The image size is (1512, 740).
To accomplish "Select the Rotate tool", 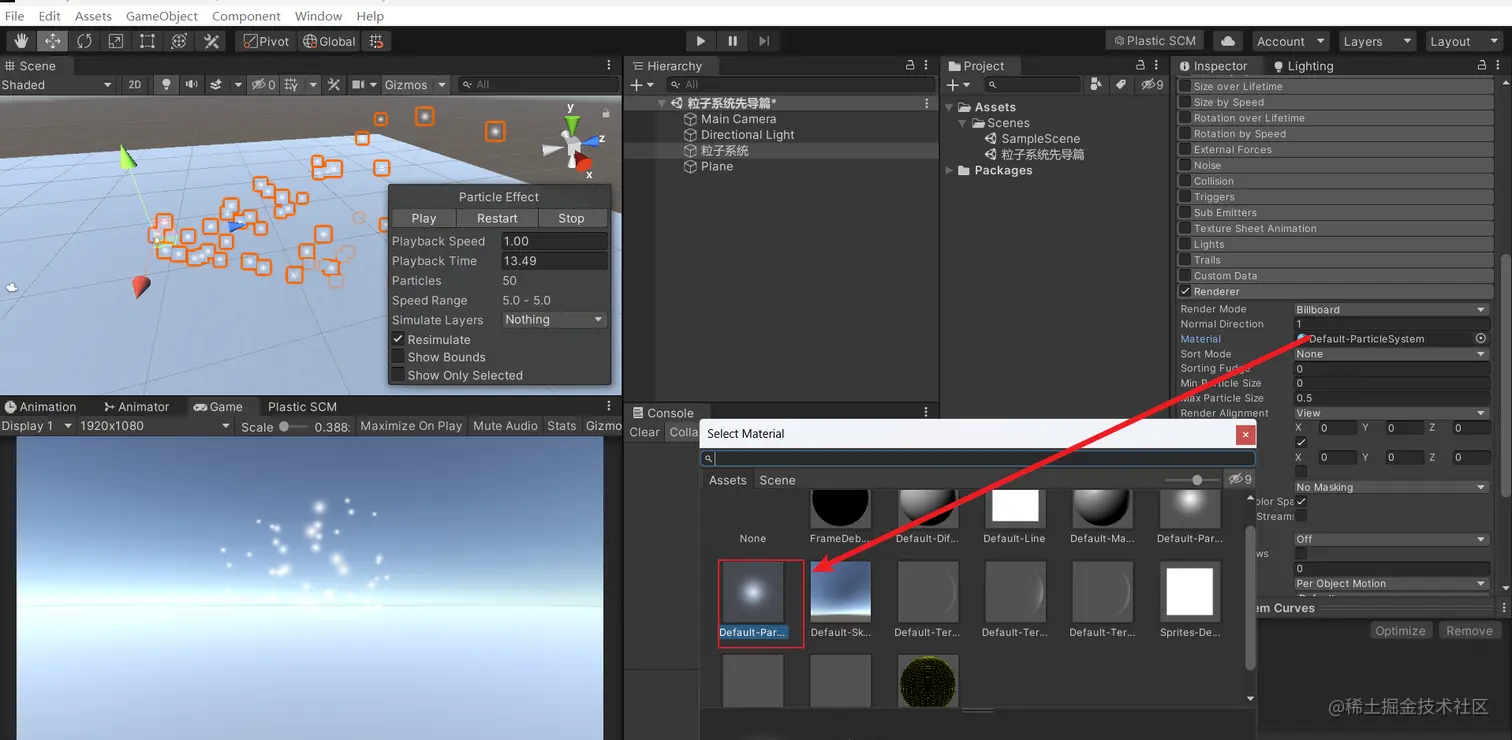I will point(84,41).
